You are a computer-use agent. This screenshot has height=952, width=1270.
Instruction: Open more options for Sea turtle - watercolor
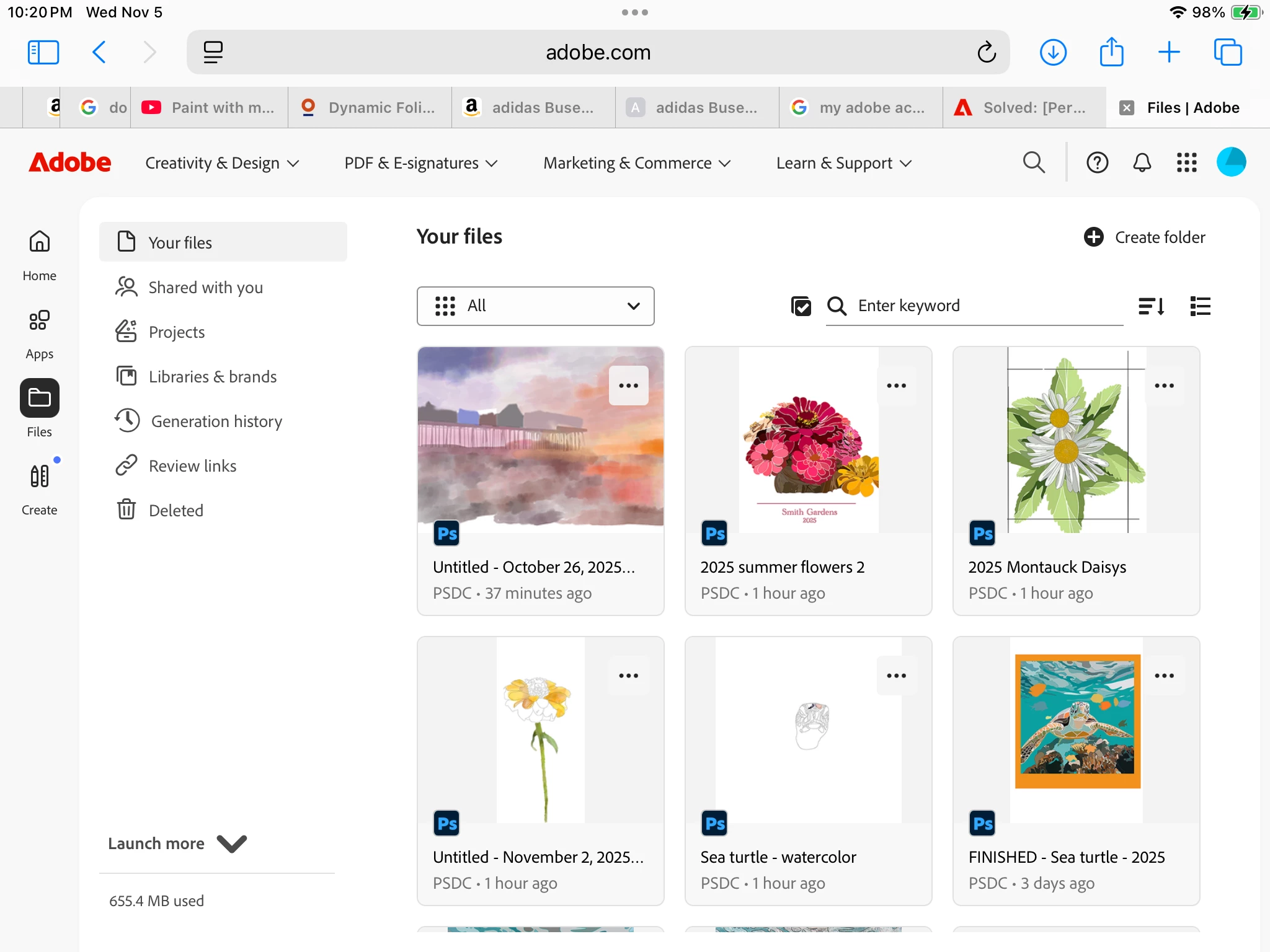896,676
